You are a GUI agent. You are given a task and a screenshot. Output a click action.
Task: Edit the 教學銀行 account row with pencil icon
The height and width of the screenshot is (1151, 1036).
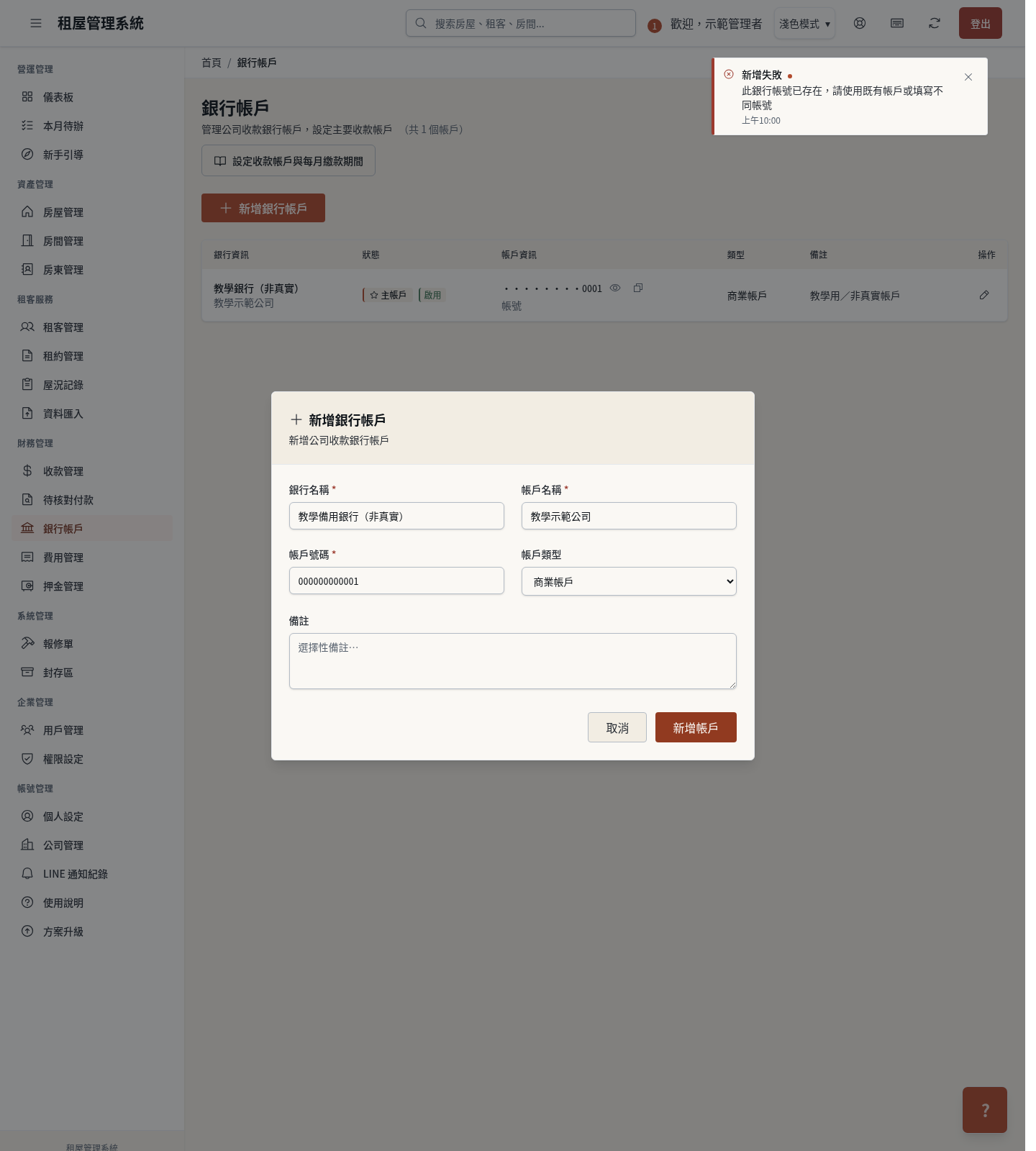tap(984, 295)
